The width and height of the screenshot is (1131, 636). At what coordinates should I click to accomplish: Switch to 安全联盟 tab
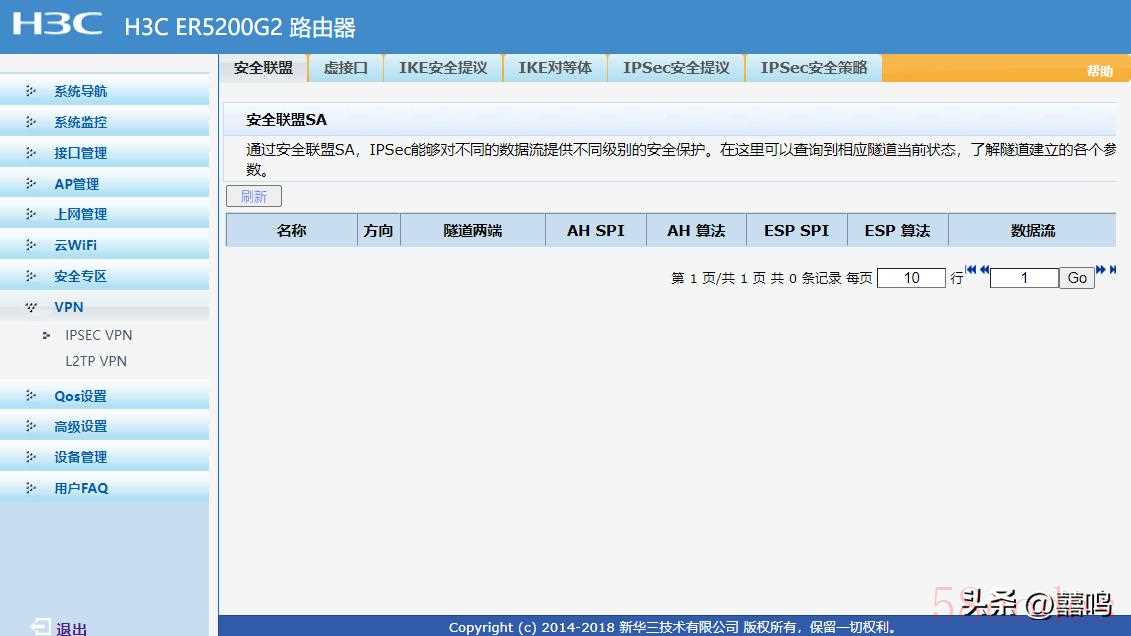click(263, 68)
